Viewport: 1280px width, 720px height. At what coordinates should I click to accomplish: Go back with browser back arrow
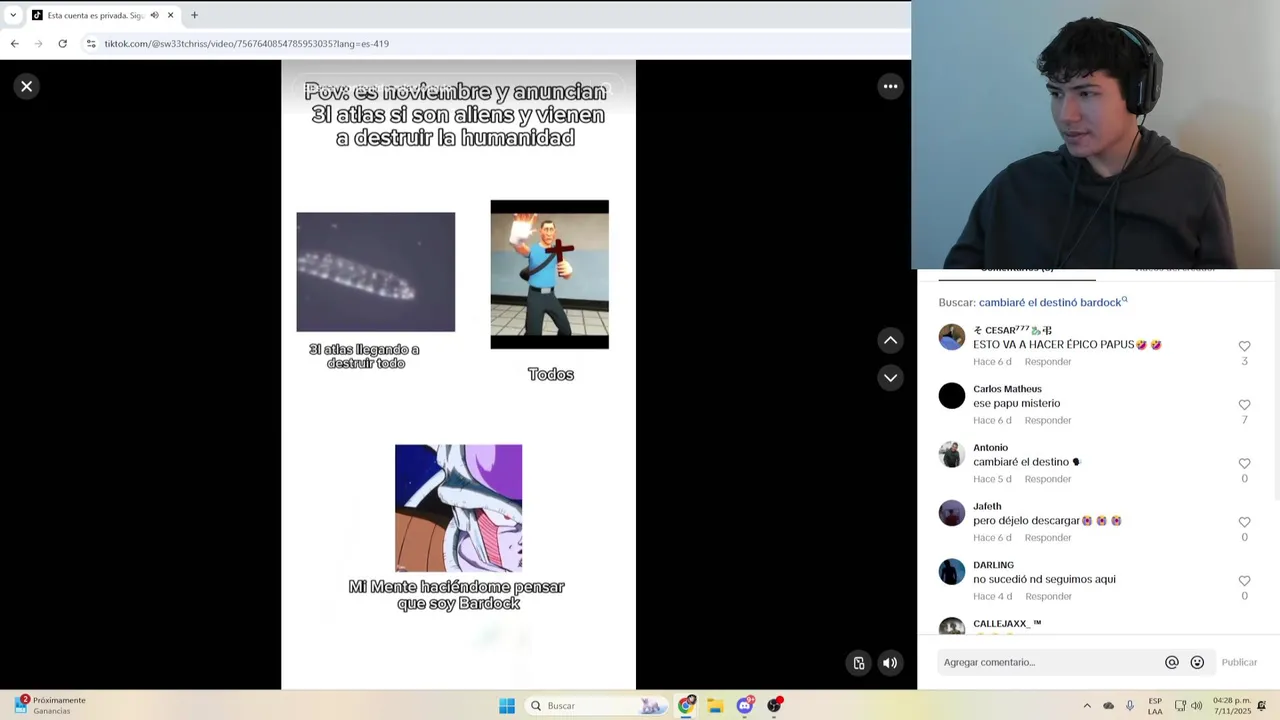click(x=14, y=44)
